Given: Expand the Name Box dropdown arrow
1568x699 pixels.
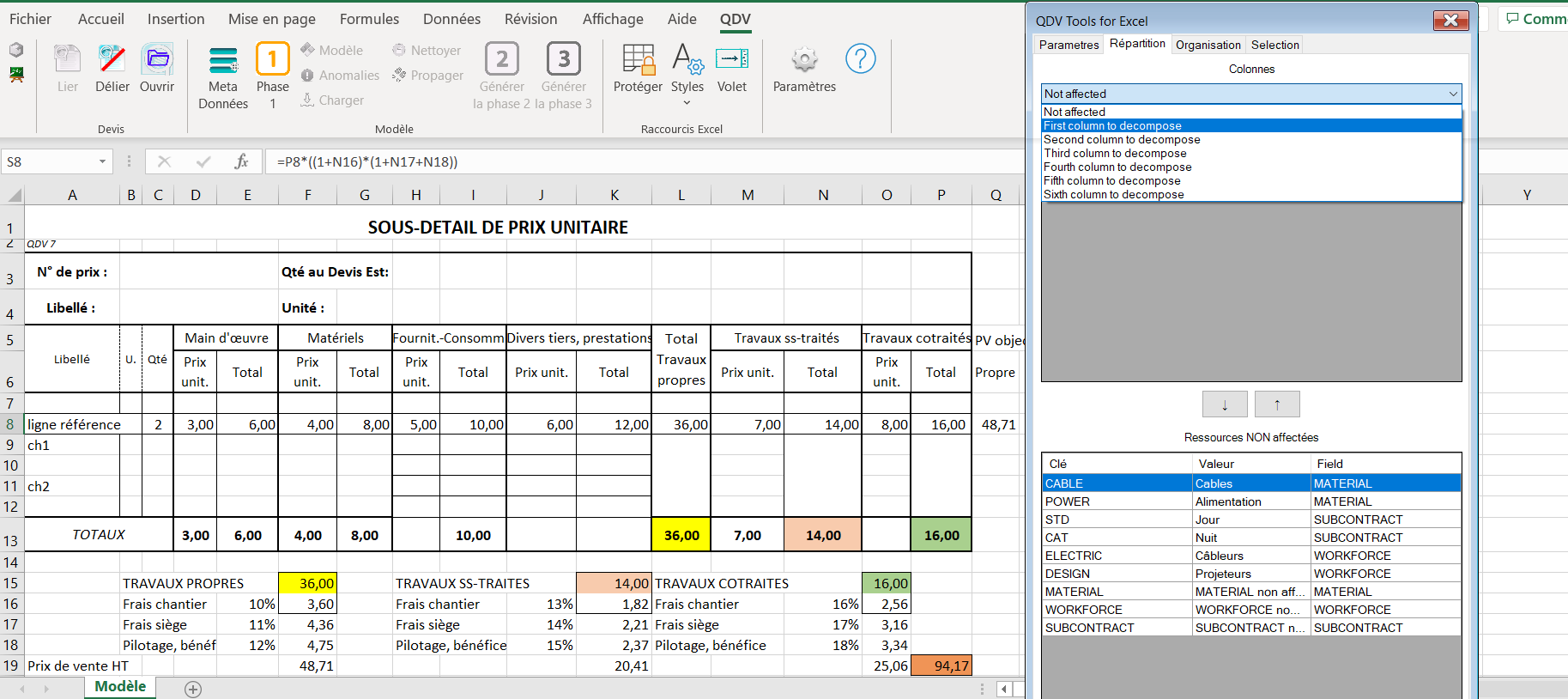Looking at the screenshot, I should (x=102, y=161).
